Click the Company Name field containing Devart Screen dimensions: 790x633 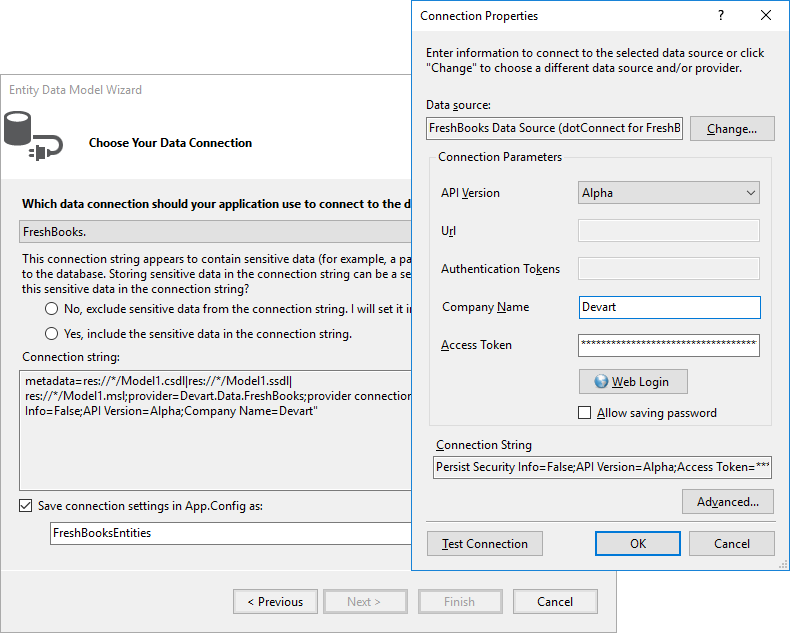tap(669, 307)
